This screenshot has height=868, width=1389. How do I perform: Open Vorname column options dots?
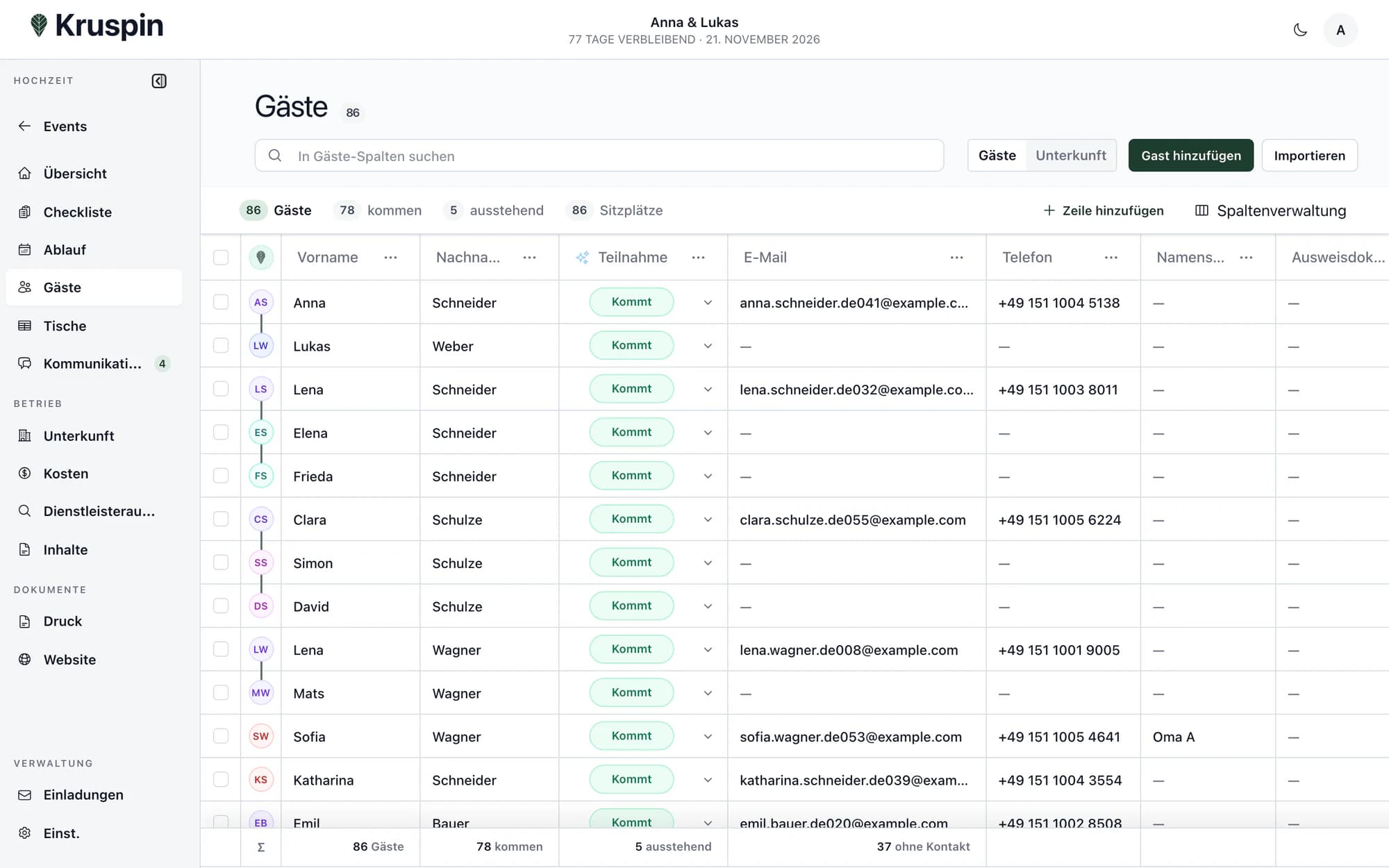pyautogui.click(x=391, y=258)
